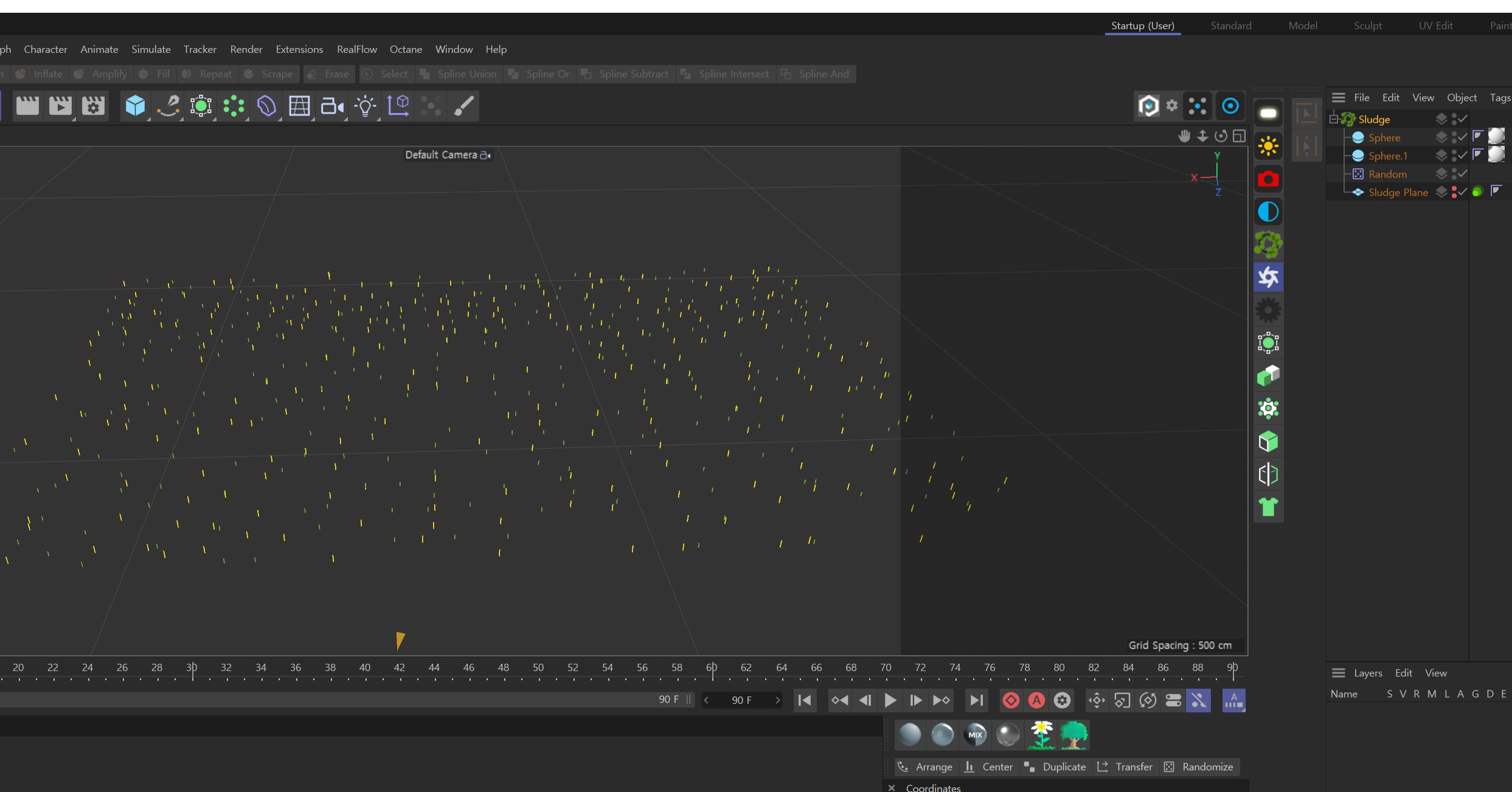
Task: Click Render to Picture Viewer icon
Action: (60, 106)
